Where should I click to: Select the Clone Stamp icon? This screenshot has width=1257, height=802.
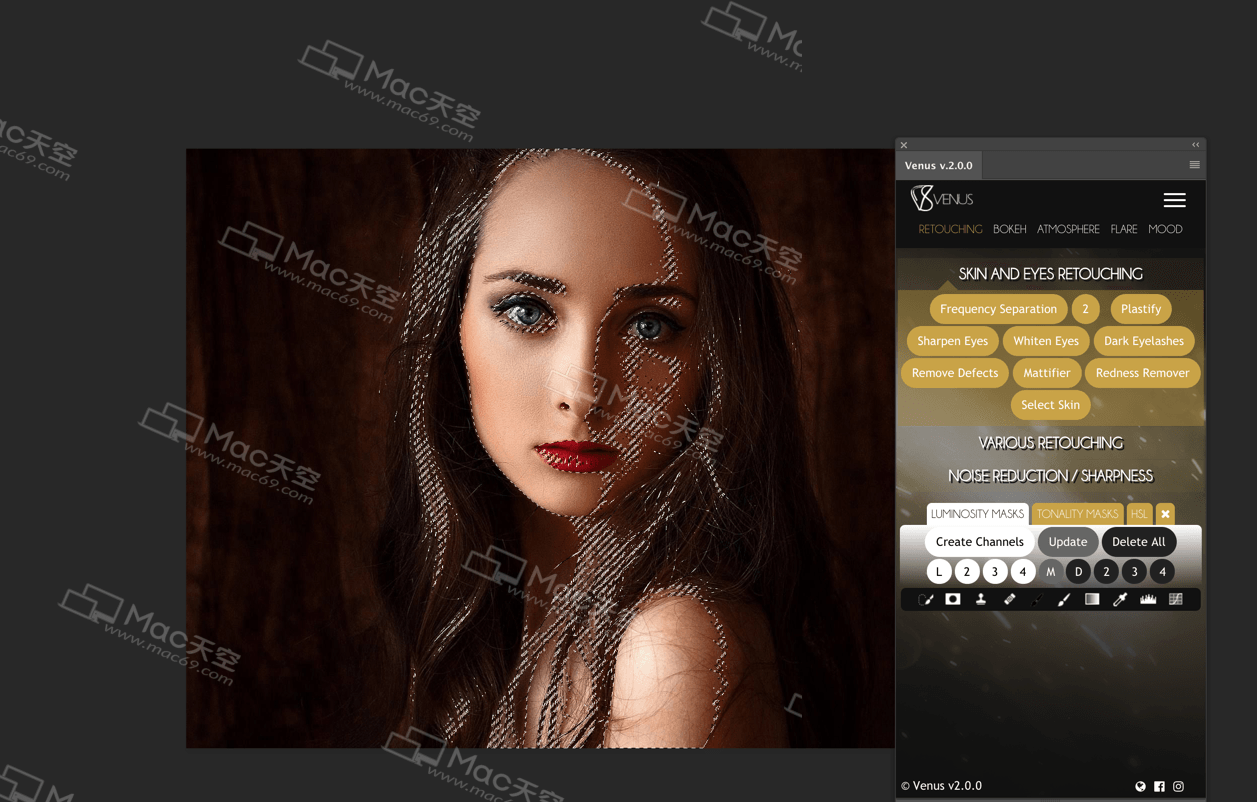point(981,599)
